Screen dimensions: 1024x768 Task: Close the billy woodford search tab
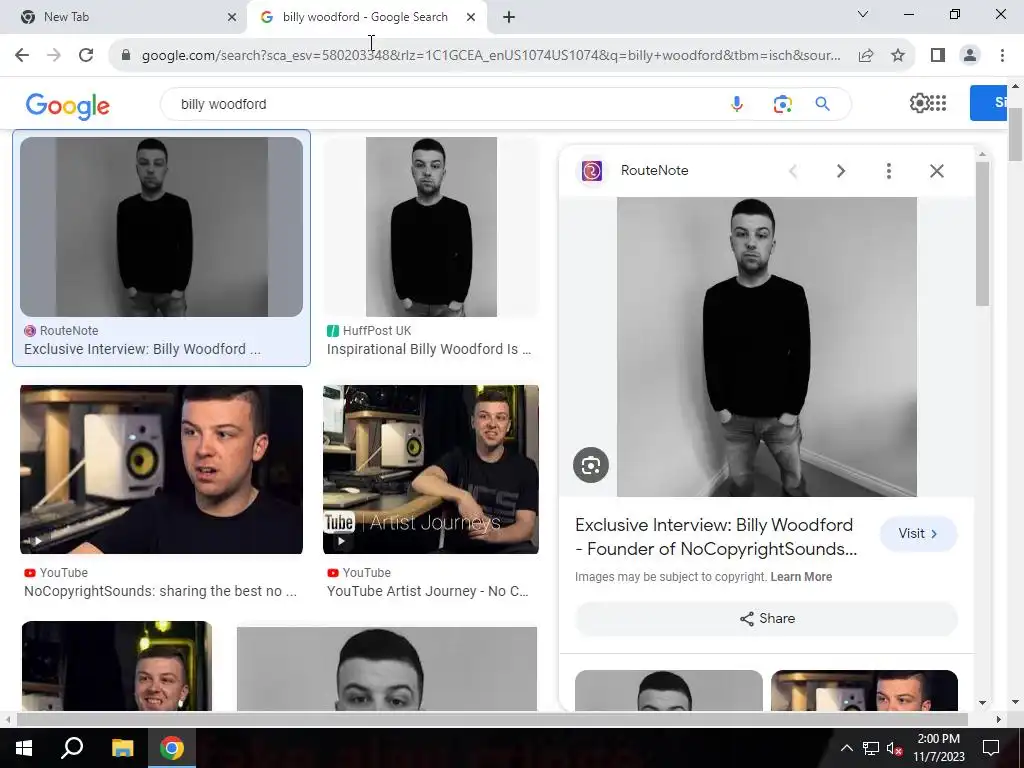tap(471, 18)
